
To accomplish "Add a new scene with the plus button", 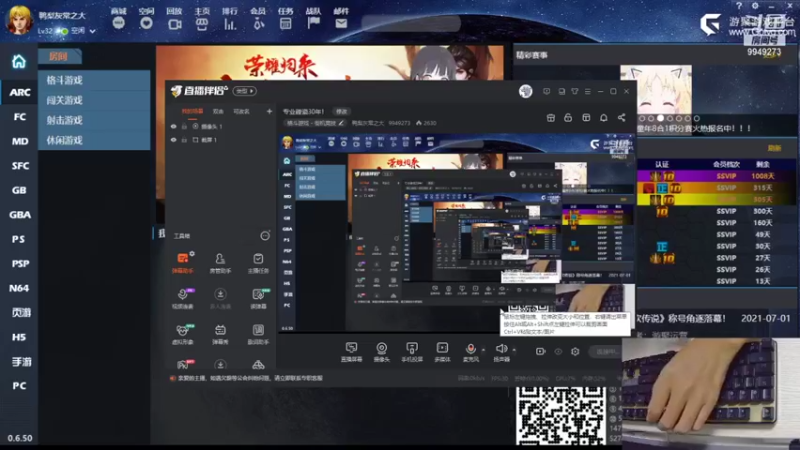I will [x=269, y=111].
